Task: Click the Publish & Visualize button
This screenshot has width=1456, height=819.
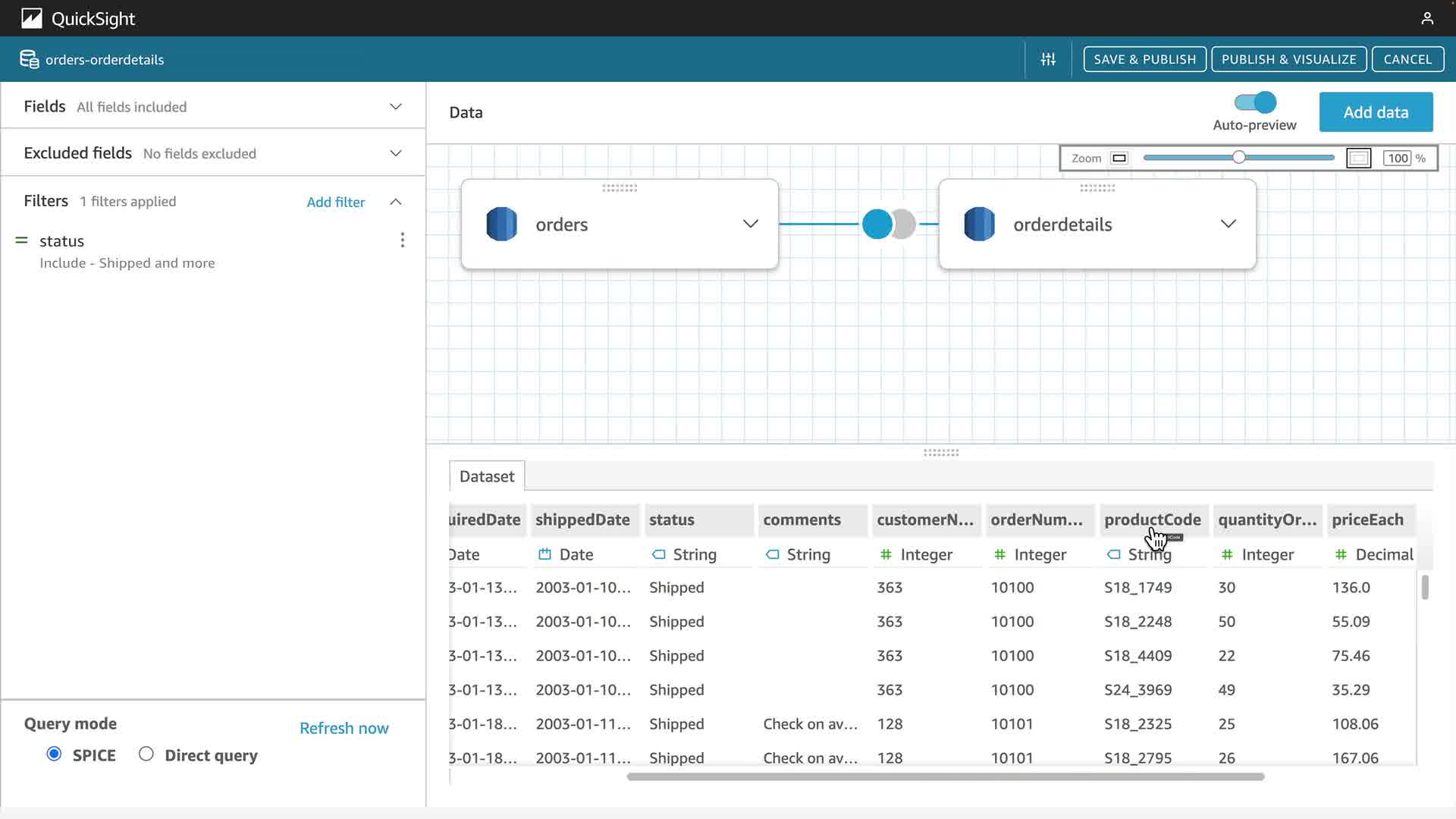Action: coord(1288,59)
